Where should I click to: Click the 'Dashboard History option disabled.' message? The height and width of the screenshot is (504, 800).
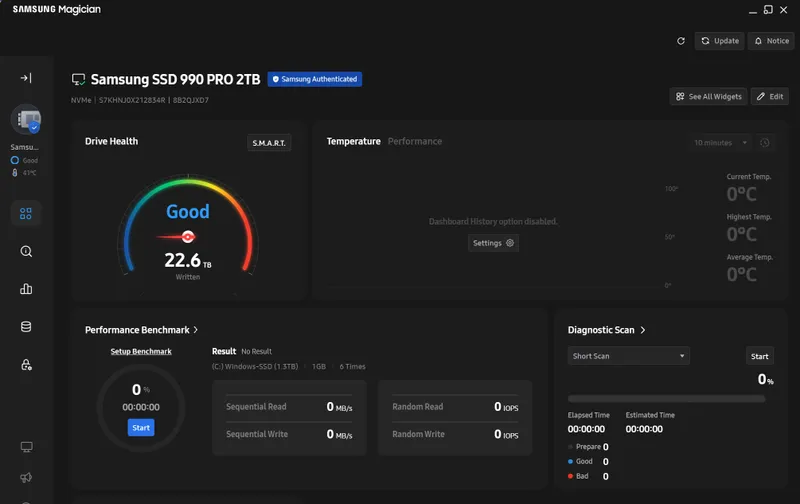[x=493, y=221]
